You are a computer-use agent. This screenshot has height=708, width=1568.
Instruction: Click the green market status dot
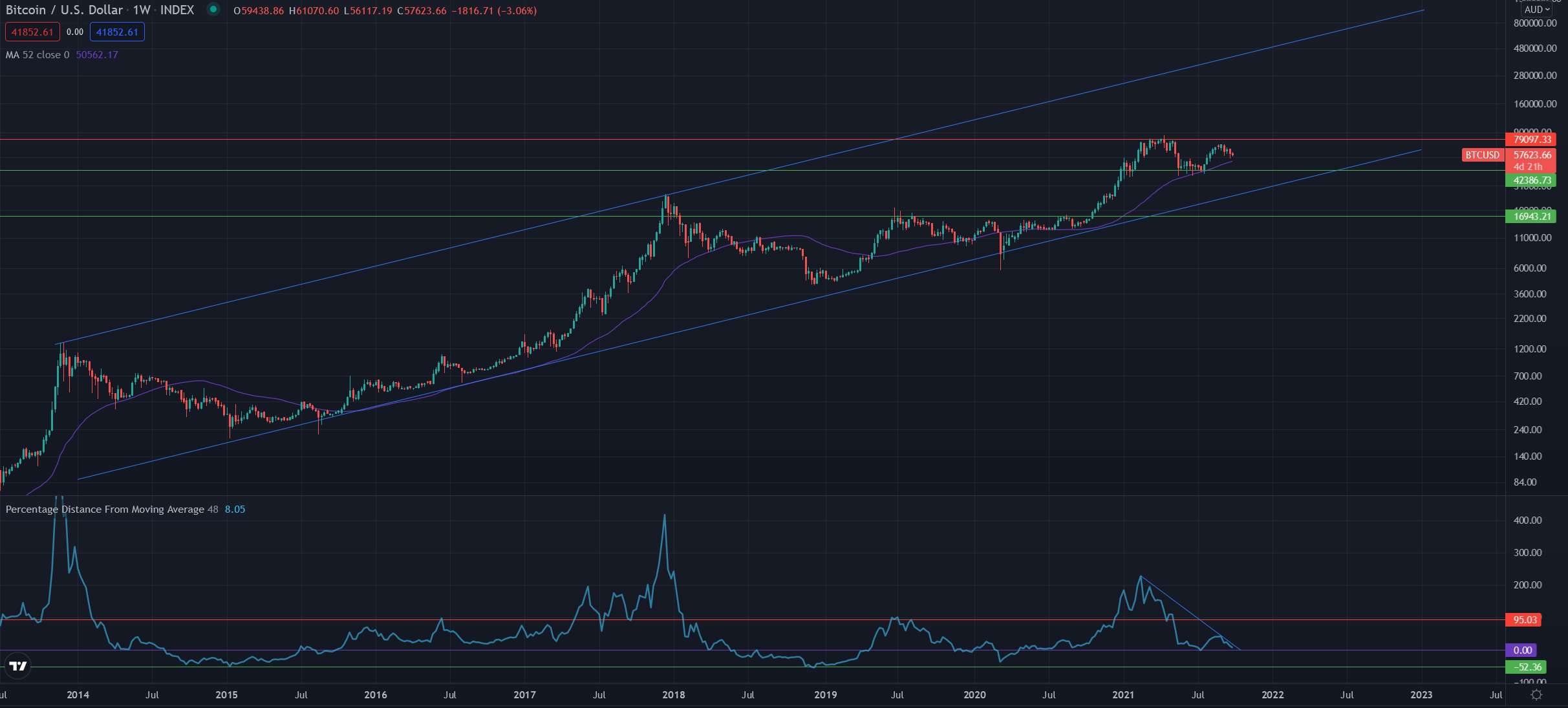(x=213, y=10)
